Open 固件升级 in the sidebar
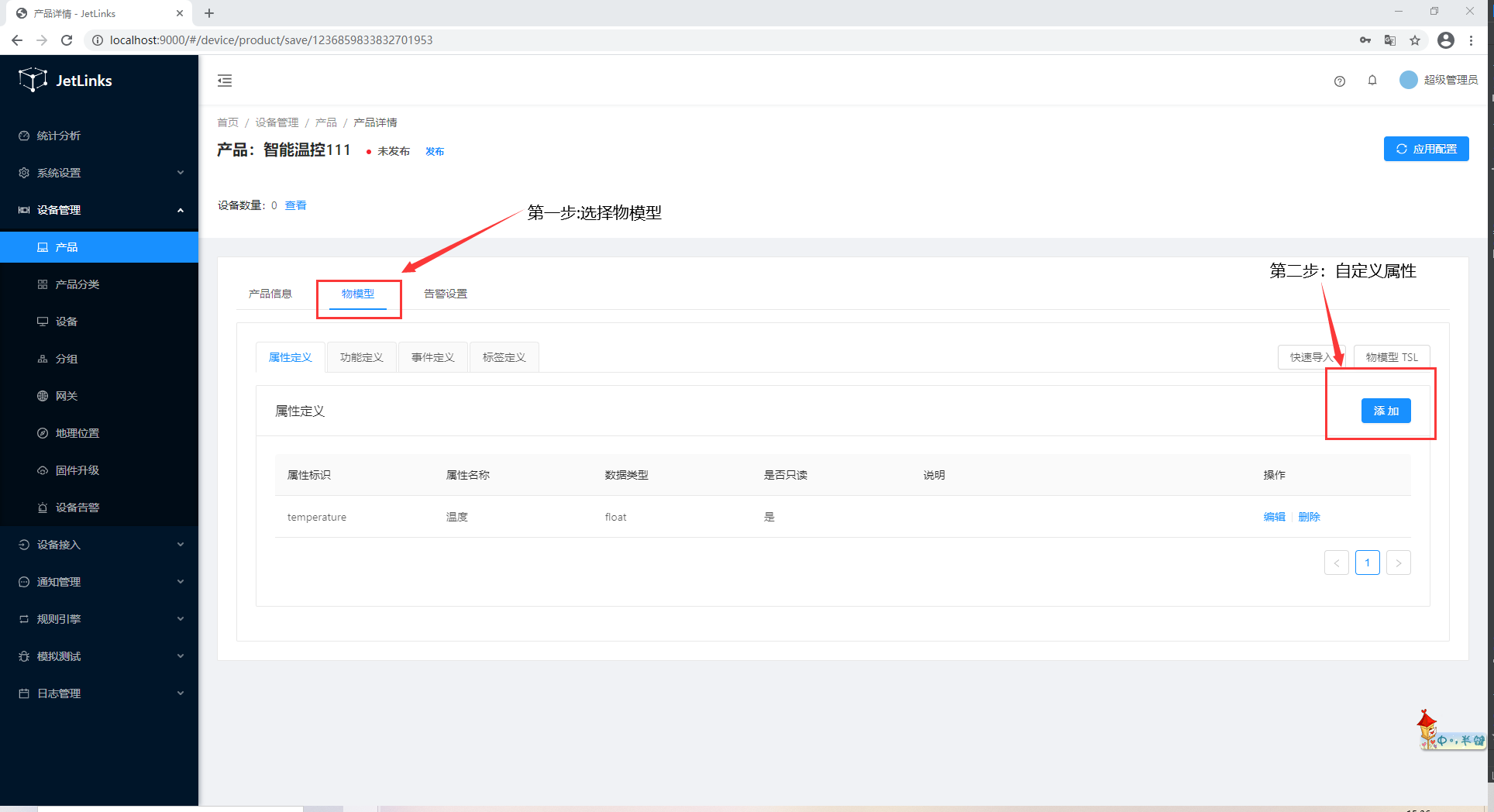This screenshot has width=1494, height=812. pyautogui.click(x=76, y=470)
